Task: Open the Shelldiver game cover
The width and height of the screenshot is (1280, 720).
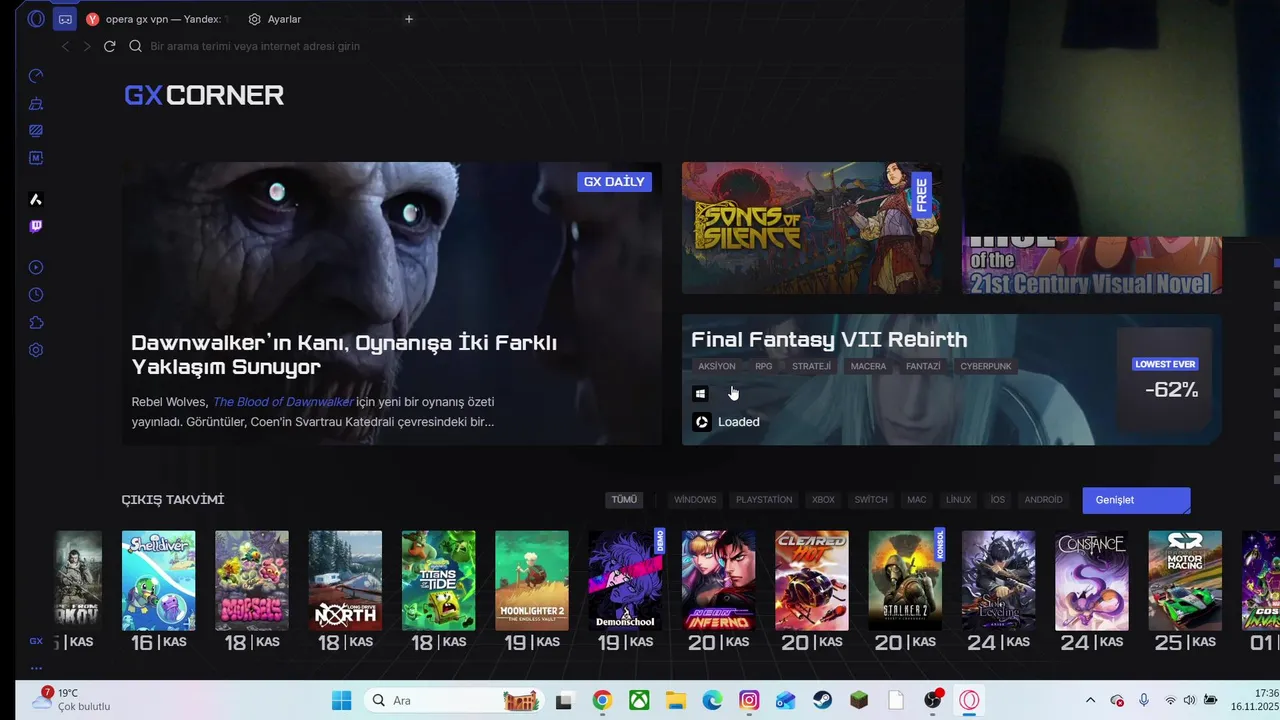Action: (x=158, y=581)
